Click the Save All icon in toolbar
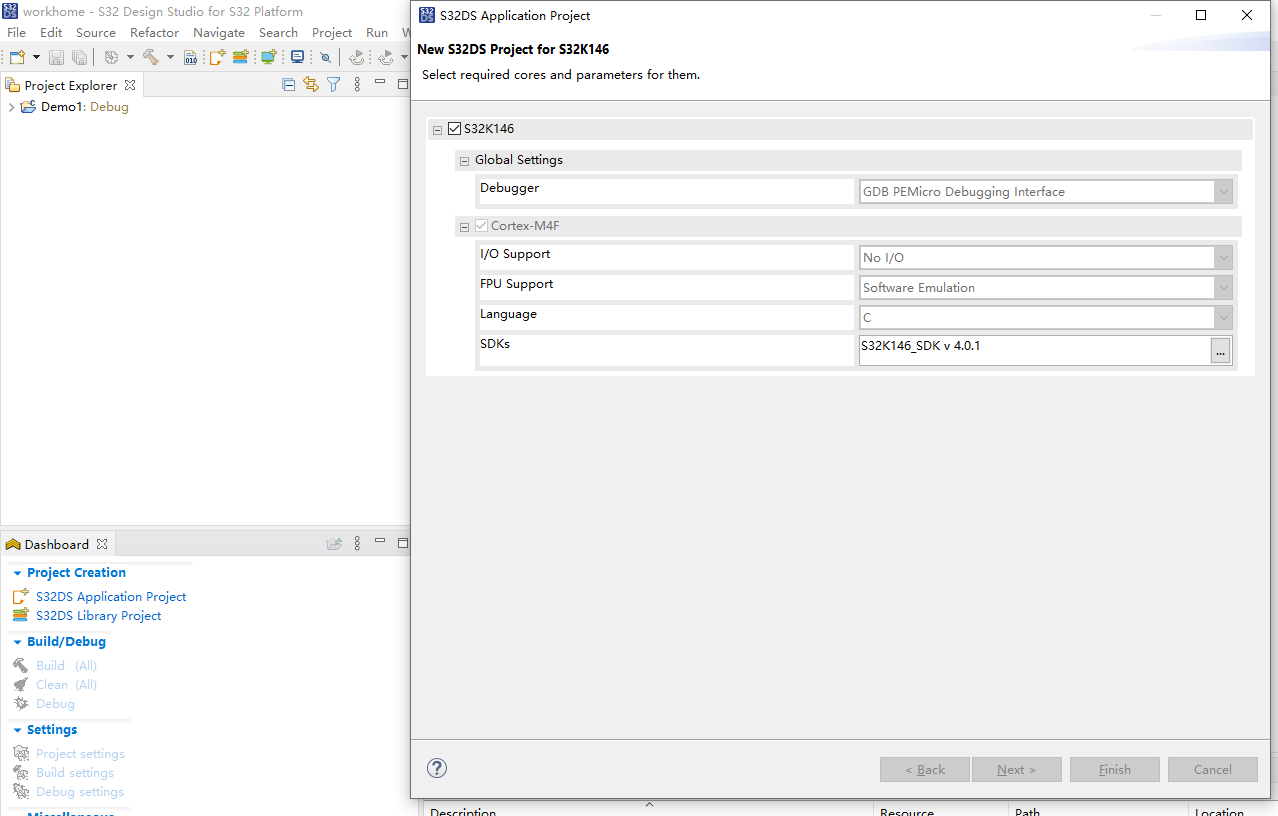 (x=79, y=58)
